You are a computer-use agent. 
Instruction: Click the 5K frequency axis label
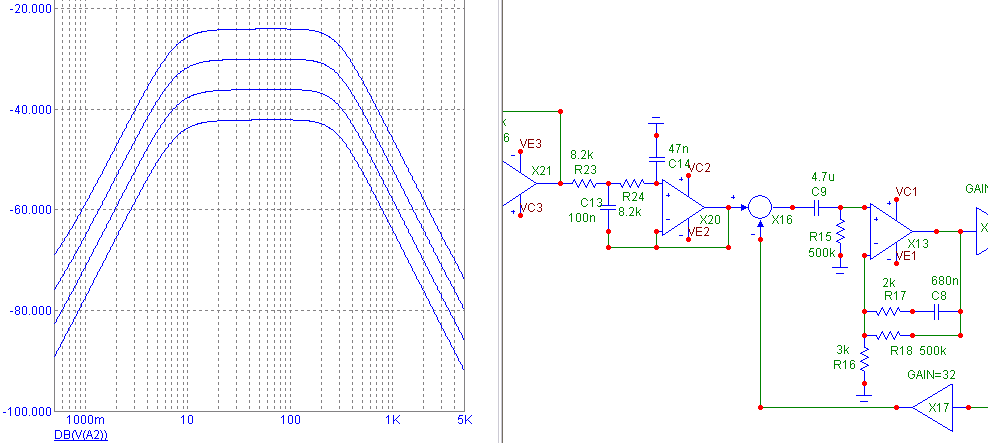464,420
